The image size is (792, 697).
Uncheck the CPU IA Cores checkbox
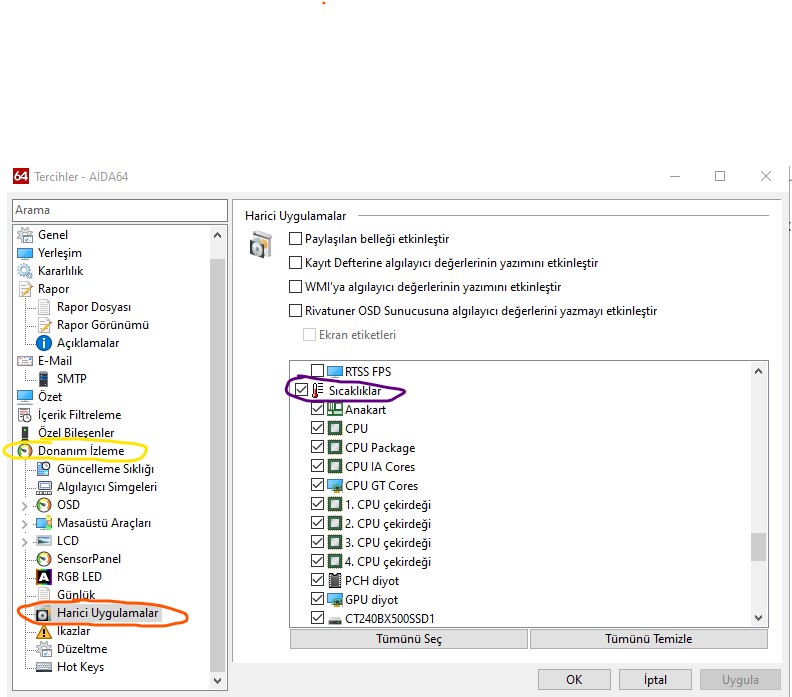point(317,466)
